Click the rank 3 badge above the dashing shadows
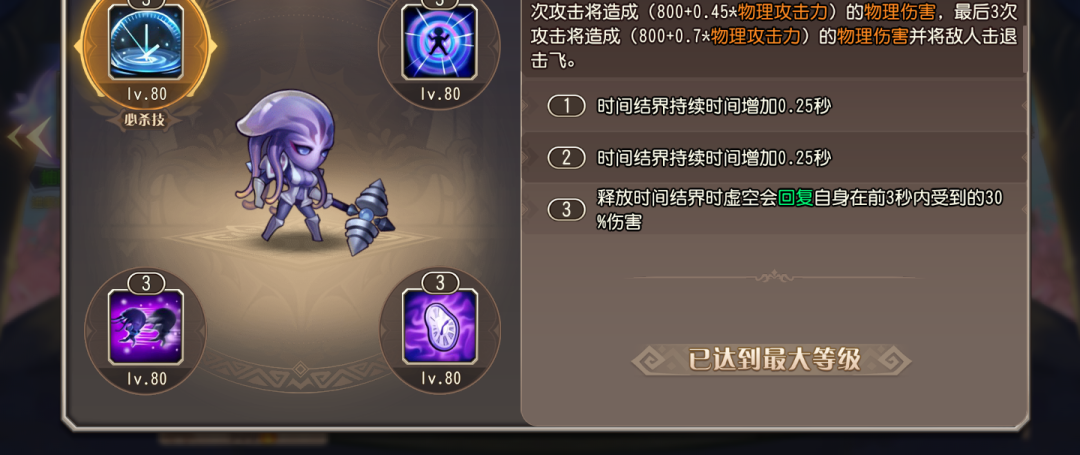This screenshot has width=1080, height=455. (x=146, y=283)
